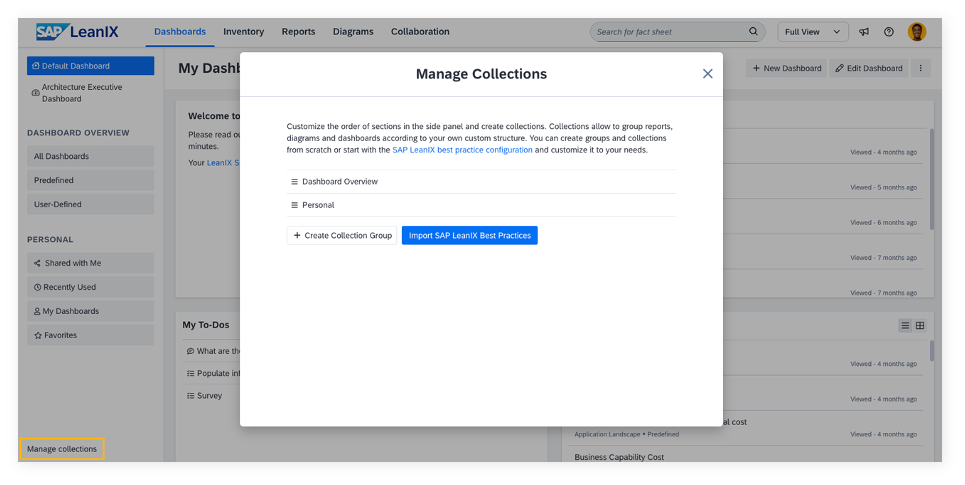The width and height of the screenshot is (965, 485).
Task: Switch to list view icon
Action: click(905, 326)
